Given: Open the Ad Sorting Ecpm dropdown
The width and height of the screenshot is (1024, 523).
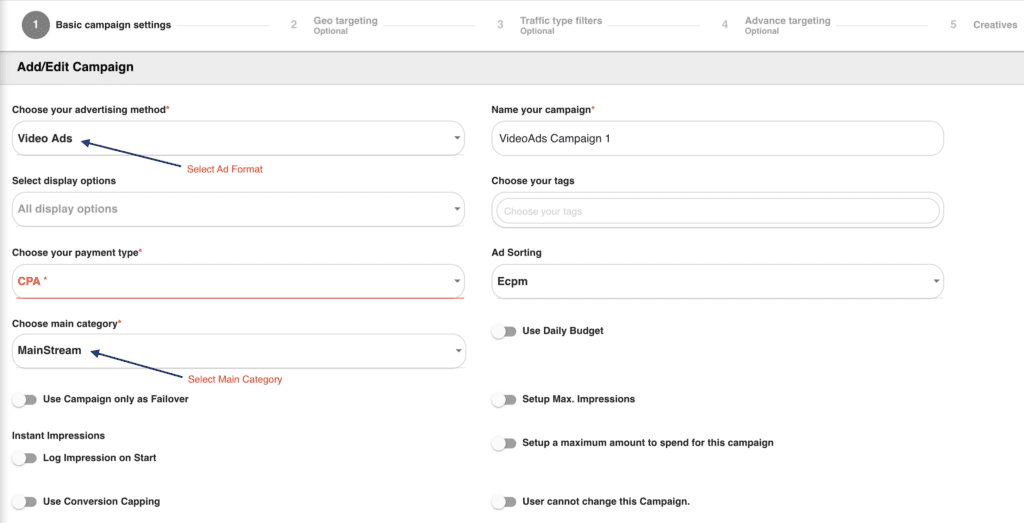Looking at the screenshot, I should (717, 281).
